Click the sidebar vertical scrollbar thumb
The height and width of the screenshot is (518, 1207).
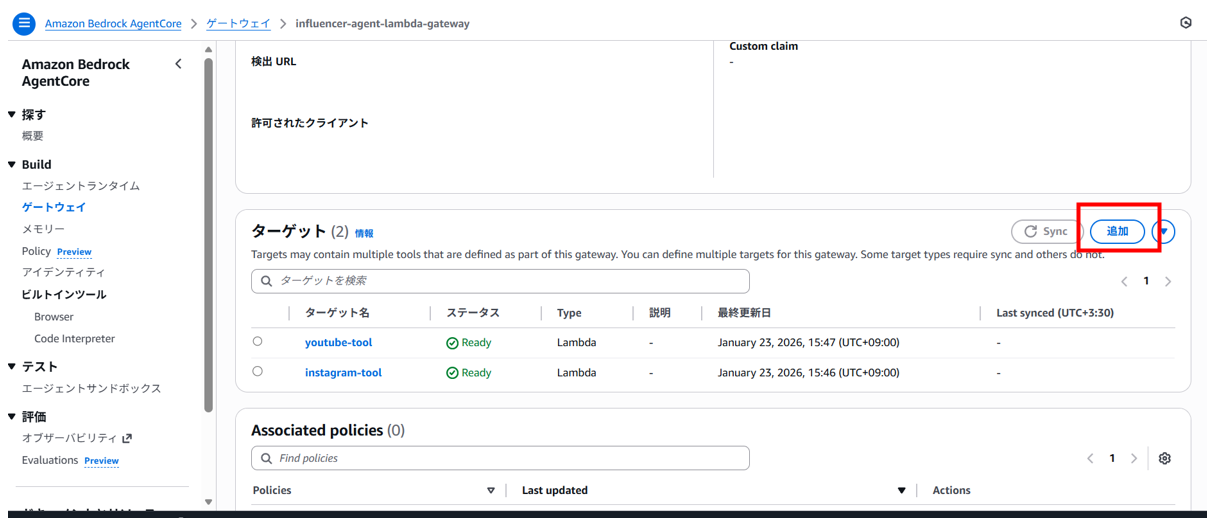click(x=208, y=235)
